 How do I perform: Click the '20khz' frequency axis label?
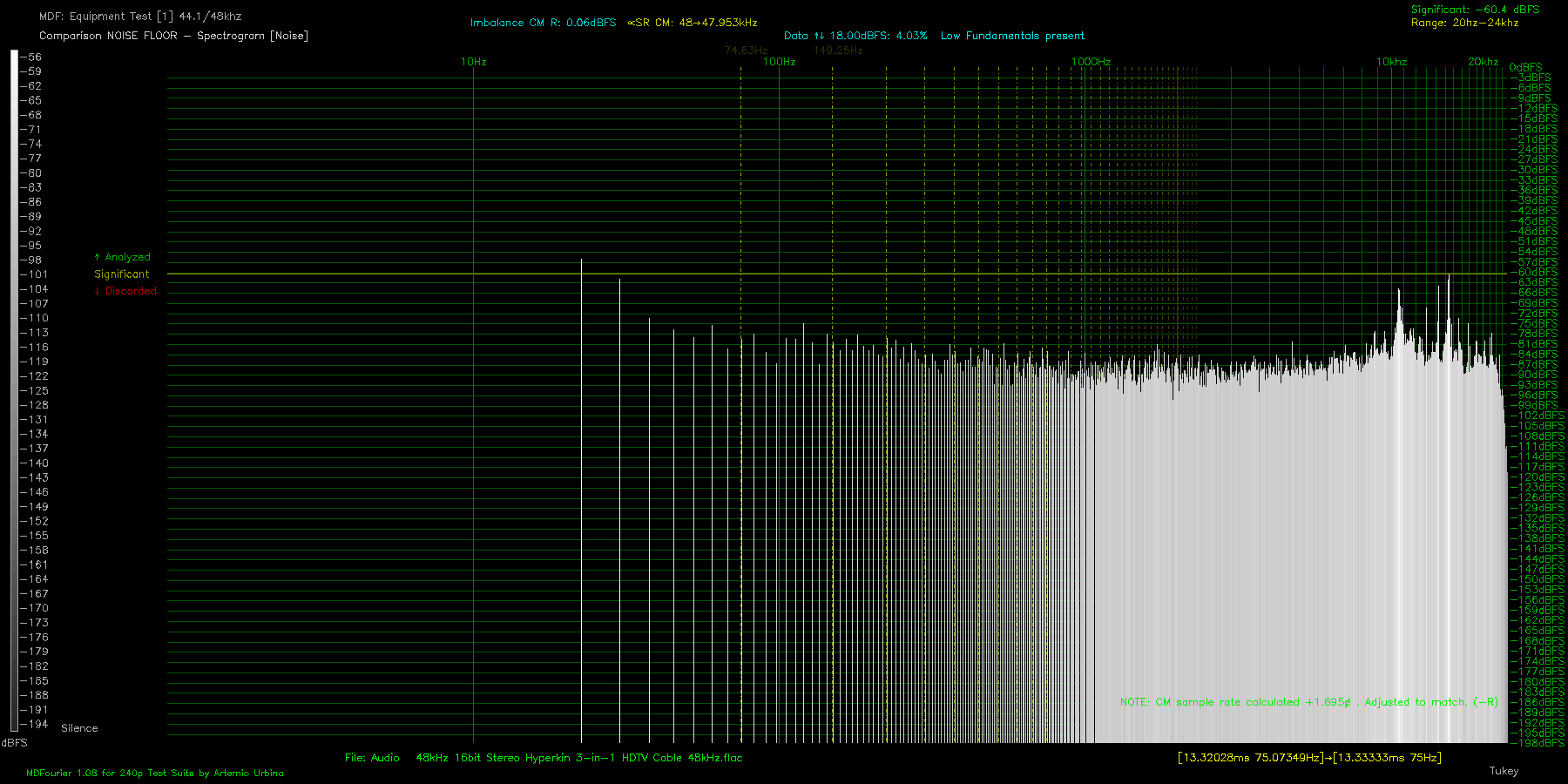1483,62
